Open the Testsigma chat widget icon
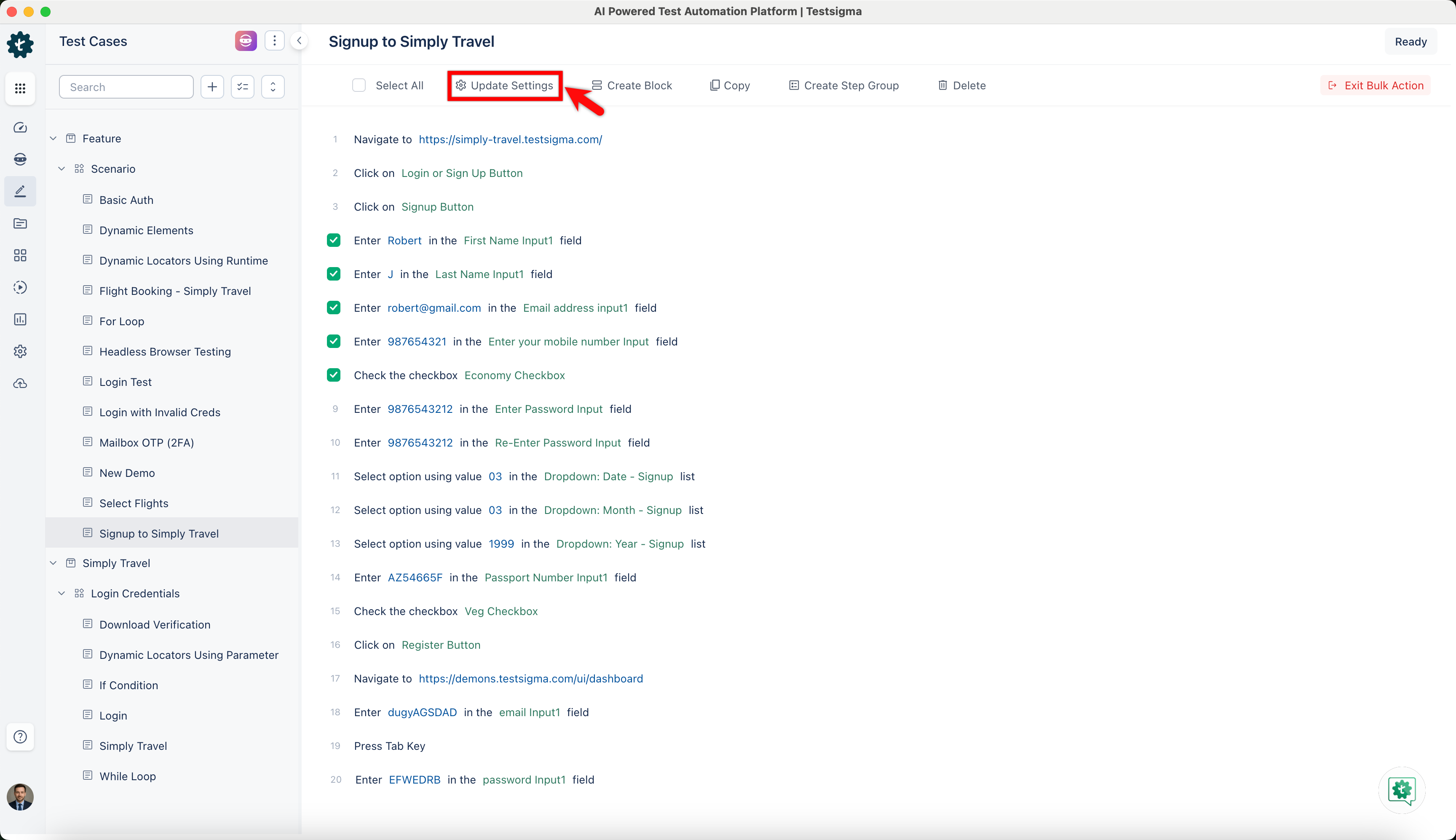1456x840 pixels. (x=1402, y=790)
